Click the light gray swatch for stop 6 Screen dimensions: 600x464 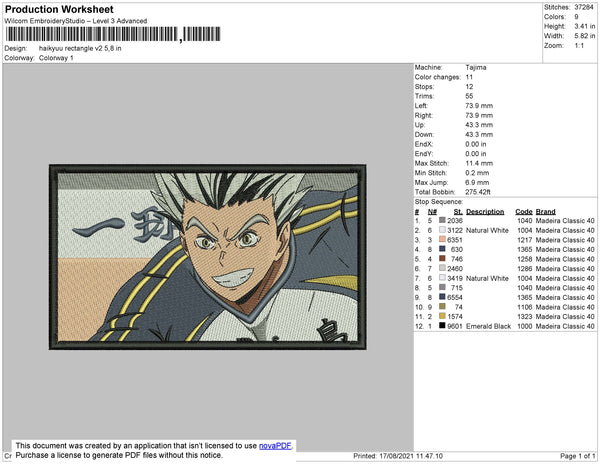click(x=442, y=268)
